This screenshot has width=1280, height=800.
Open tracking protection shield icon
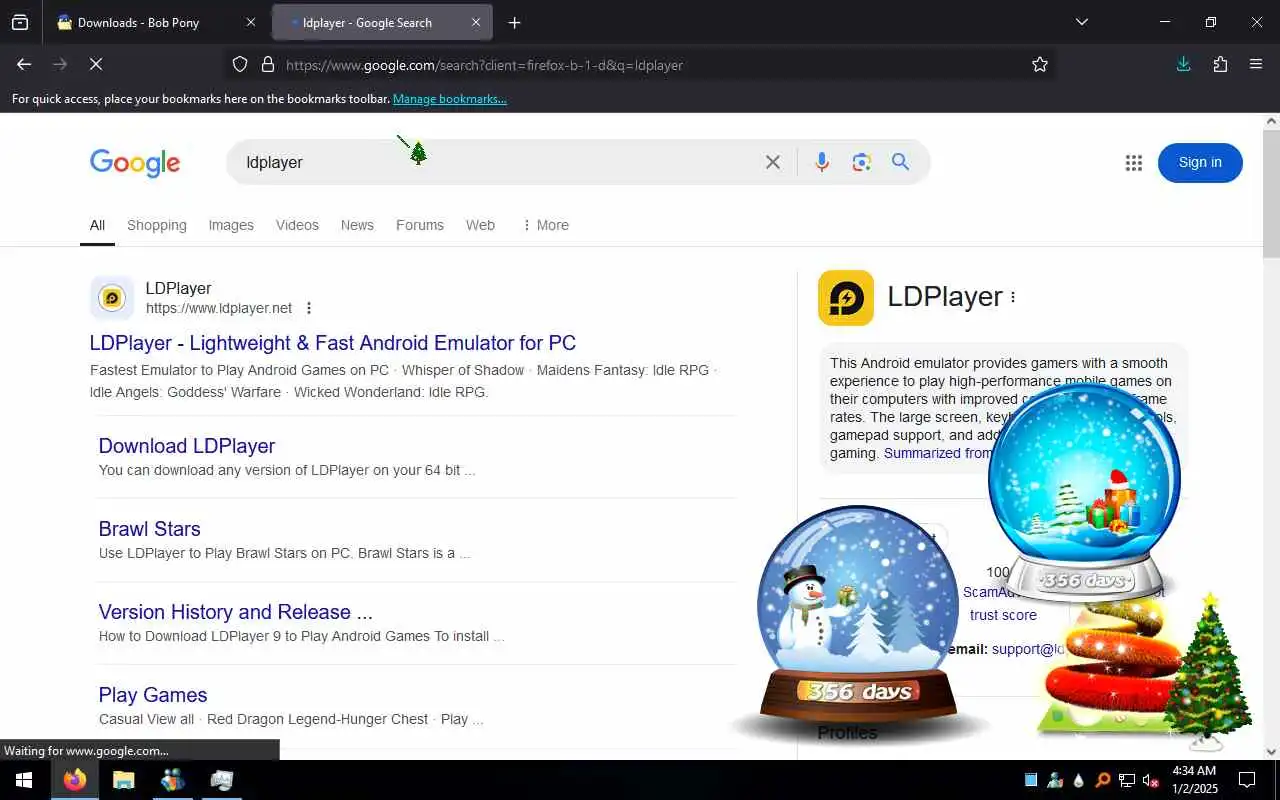click(240, 64)
